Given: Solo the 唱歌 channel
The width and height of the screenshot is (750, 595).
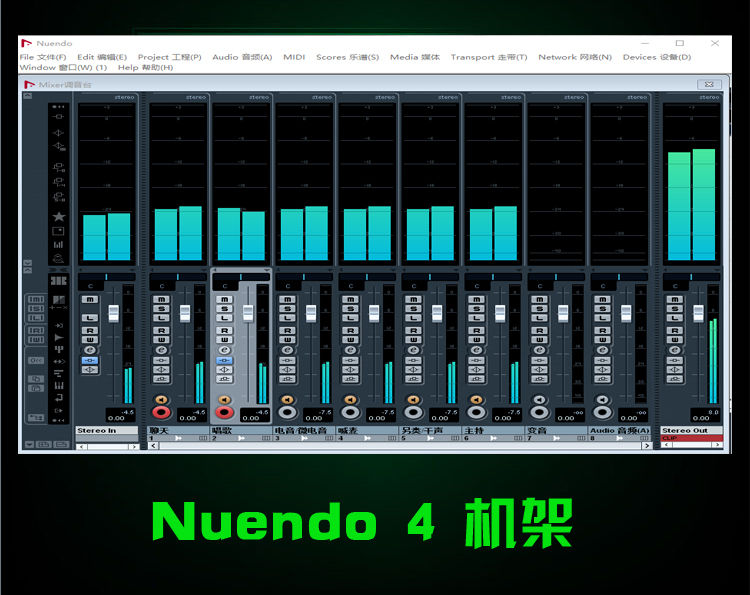Looking at the screenshot, I should 224,309.
